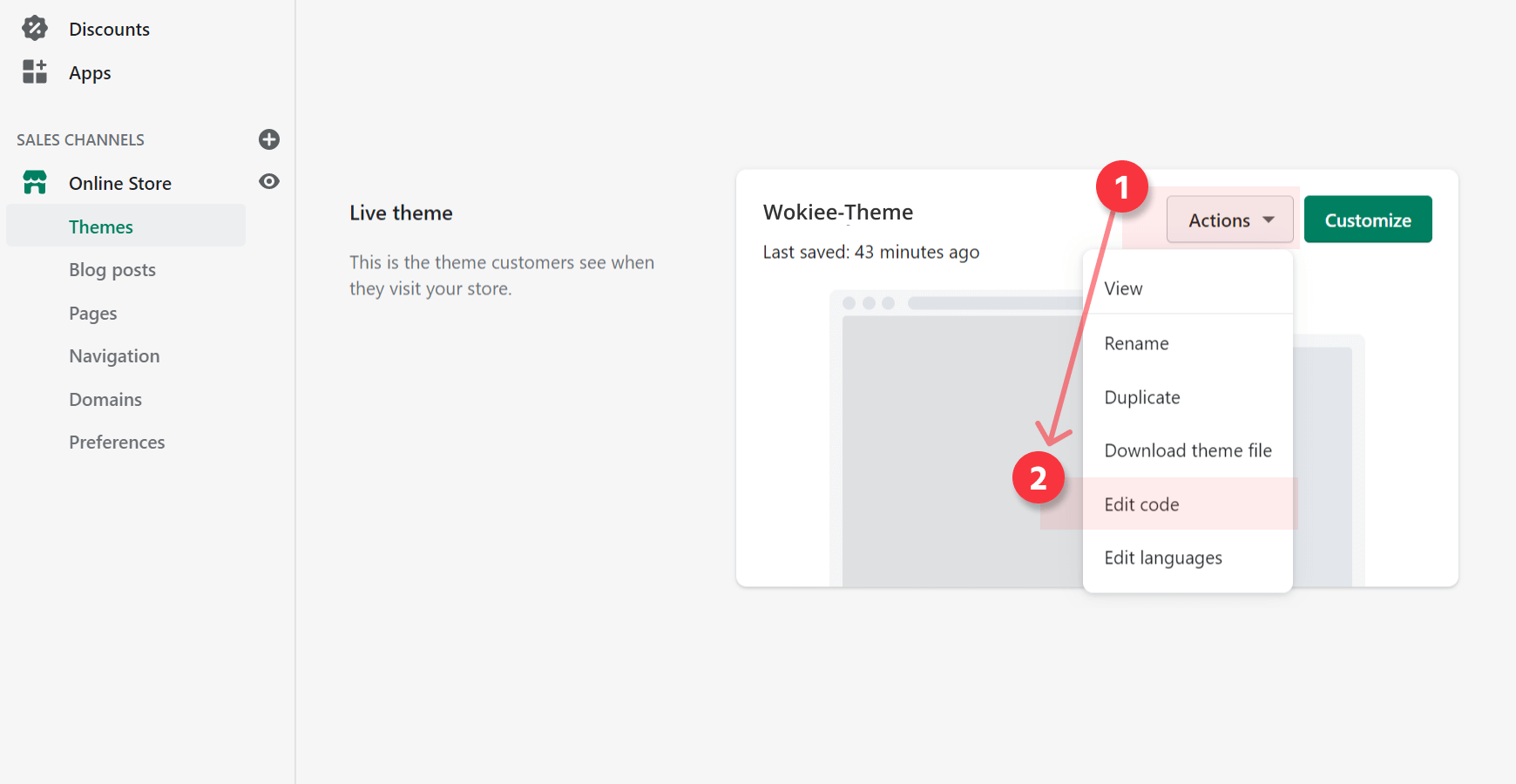Go to Pages in sidebar
1516x784 pixels.
pos(93,314)
